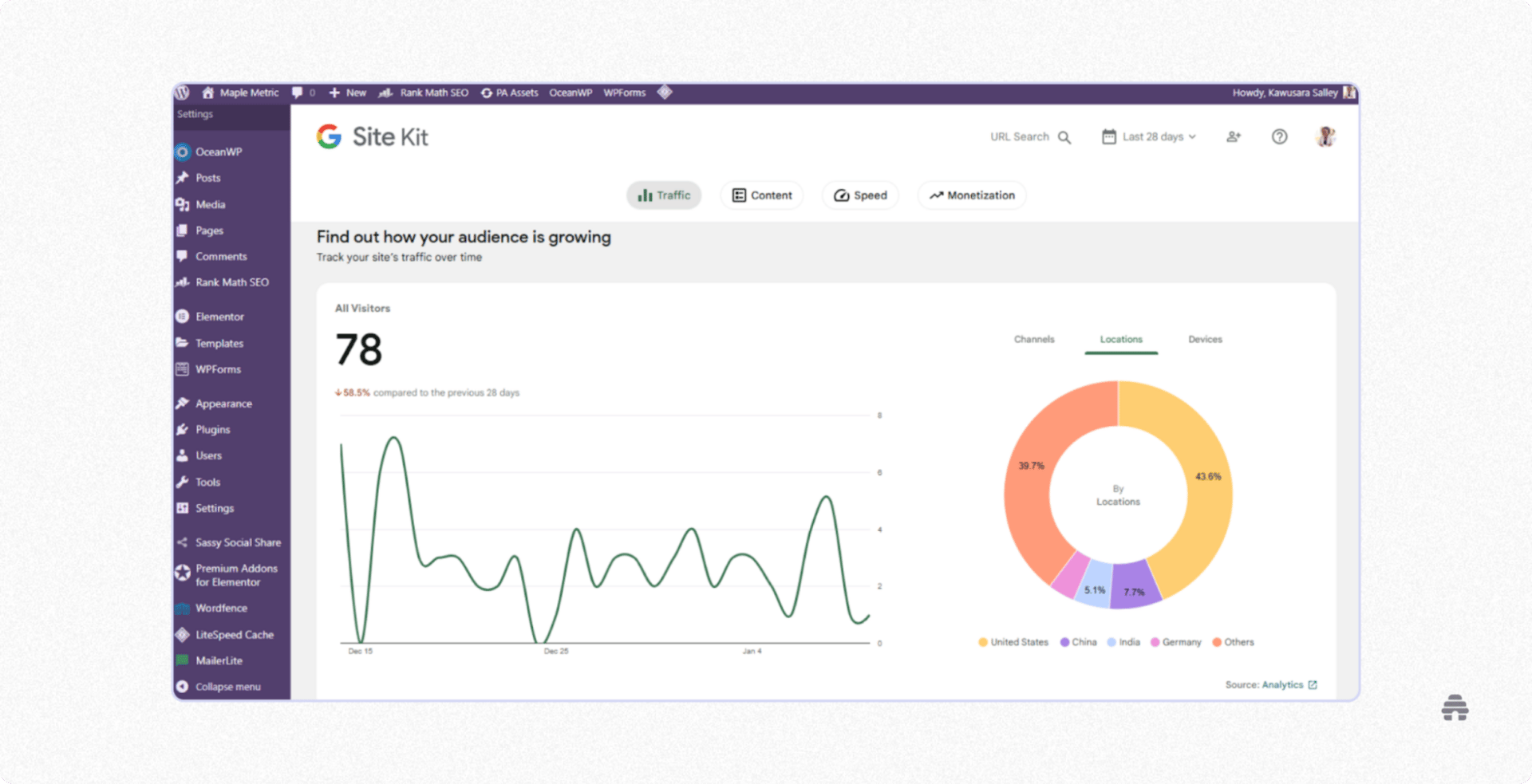The height and width of the screenshot is (784, 1532).
Task: Expand the Last 28 days date dropdown
Action: tap(1156, 136)
